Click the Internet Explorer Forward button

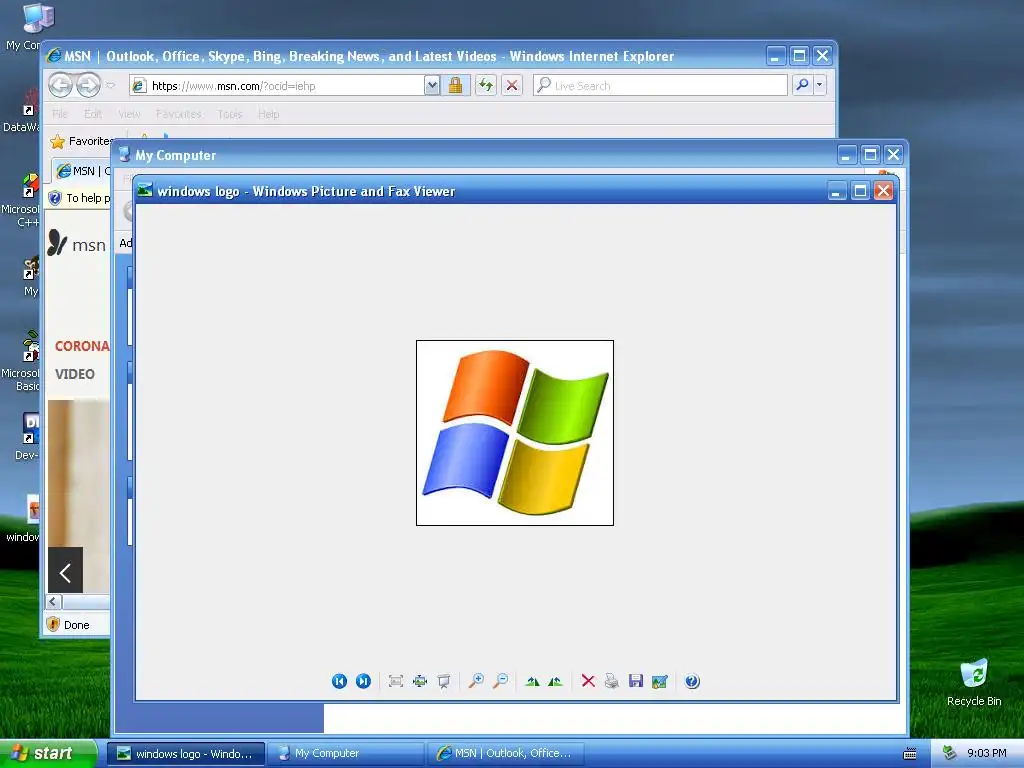(x=88, y=85)
